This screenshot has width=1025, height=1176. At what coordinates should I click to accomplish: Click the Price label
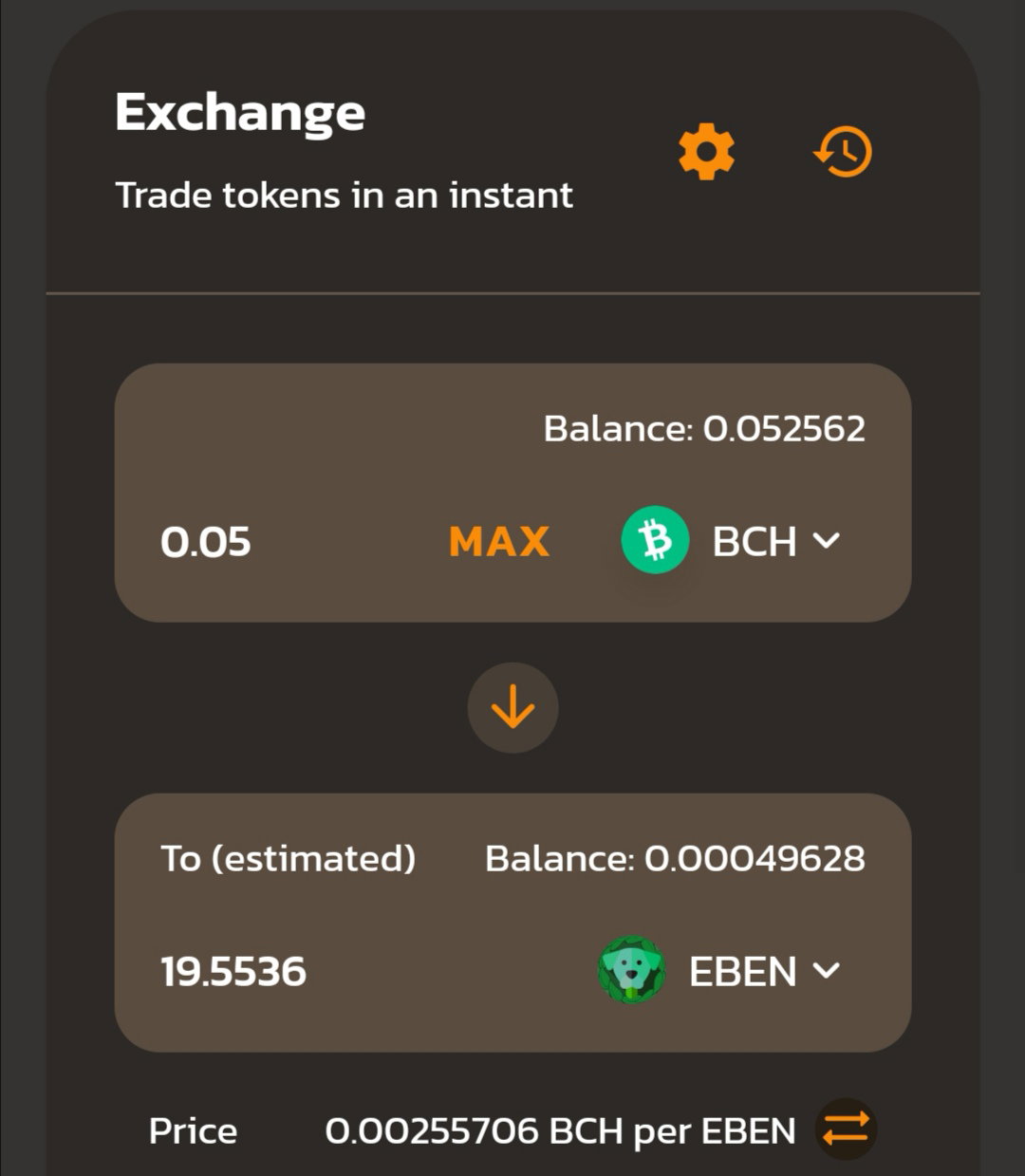pos(193,1130)
